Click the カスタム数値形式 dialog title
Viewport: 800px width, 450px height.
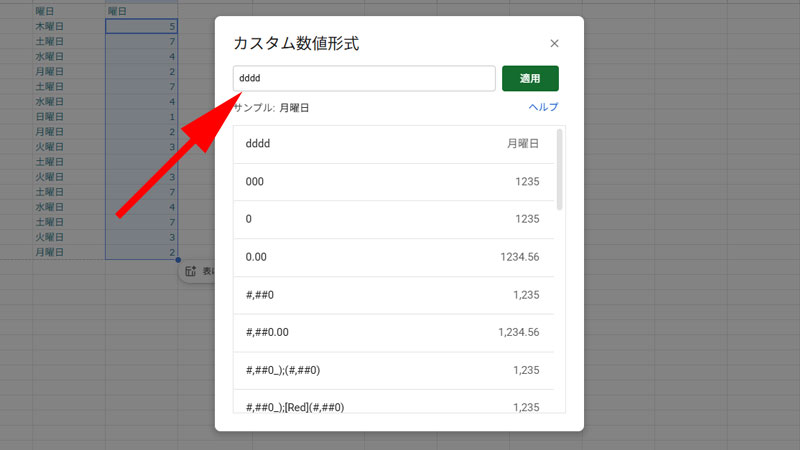tap(296, 43)
